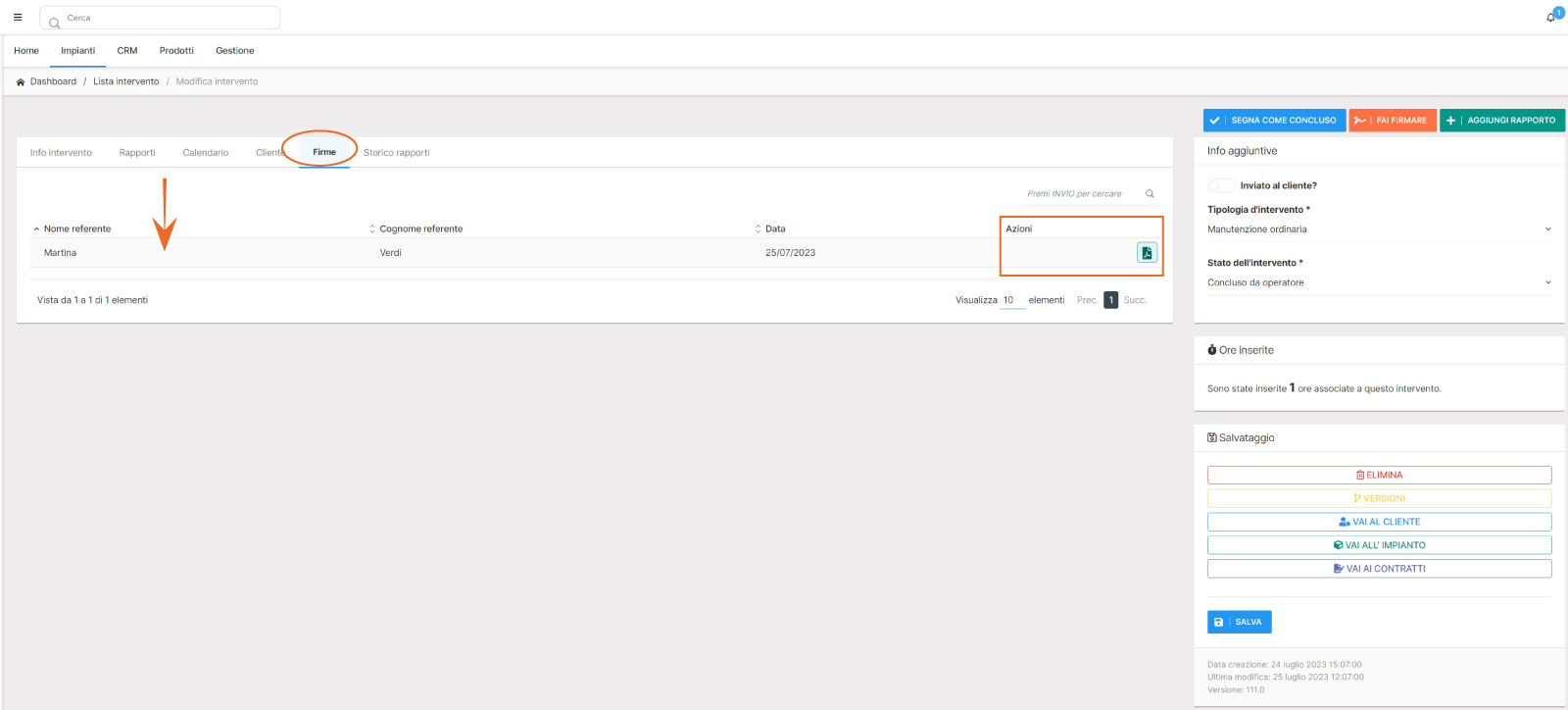Toggle the Inviato al cliente switch
1568x710 pixels.
[1221, 185]
